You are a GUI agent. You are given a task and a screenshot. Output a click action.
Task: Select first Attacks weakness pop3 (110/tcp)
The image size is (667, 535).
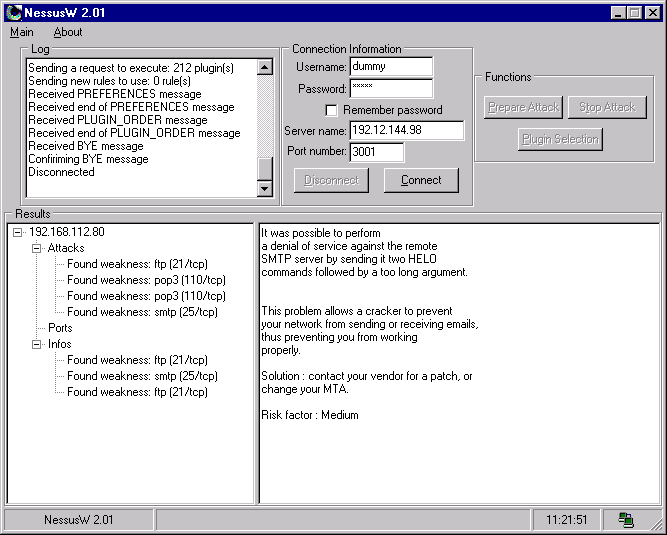146,280
